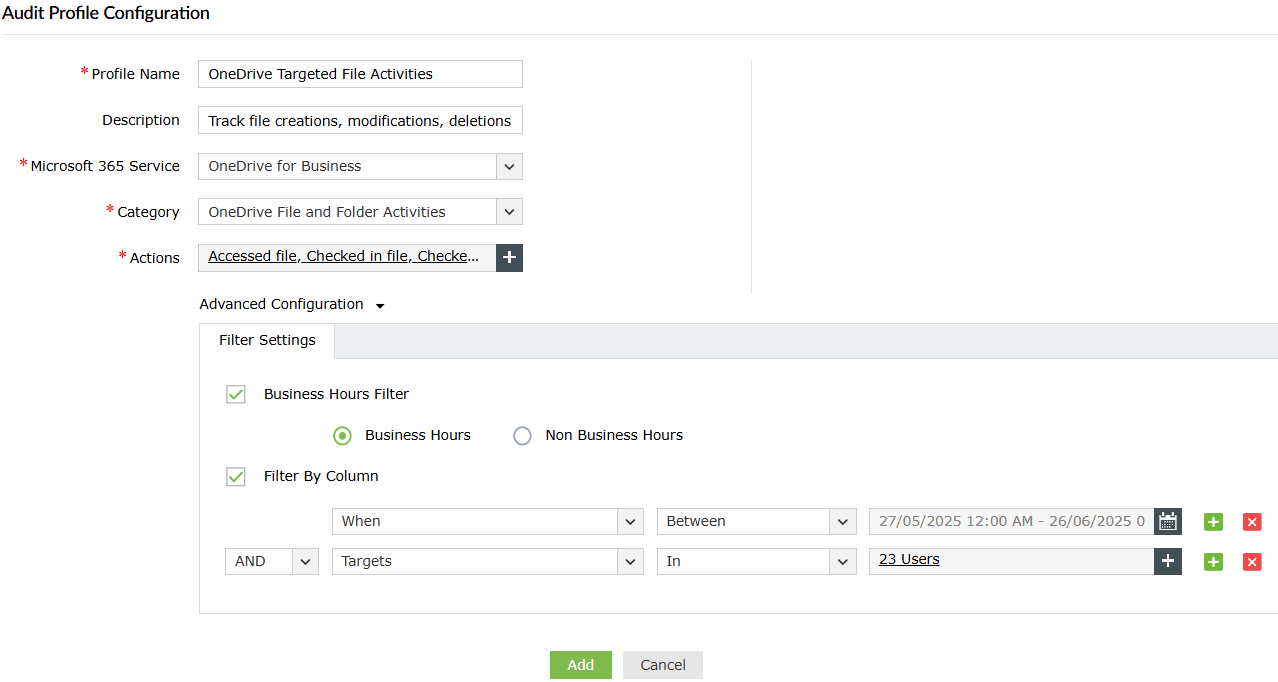Click red remove icon on When filter row
Image resolution: width=1278 pixels, height=682 pixels.
1251,522
